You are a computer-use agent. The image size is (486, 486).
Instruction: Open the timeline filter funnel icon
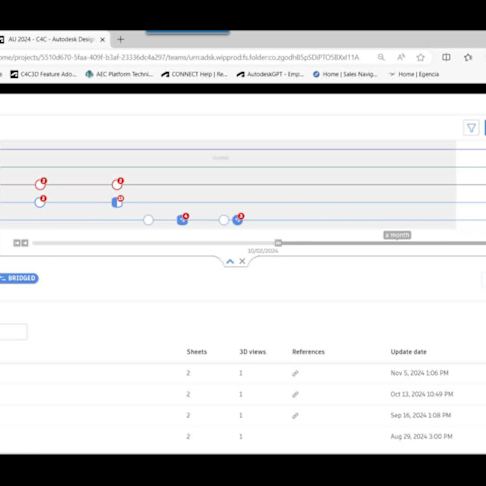coord(471,128)
